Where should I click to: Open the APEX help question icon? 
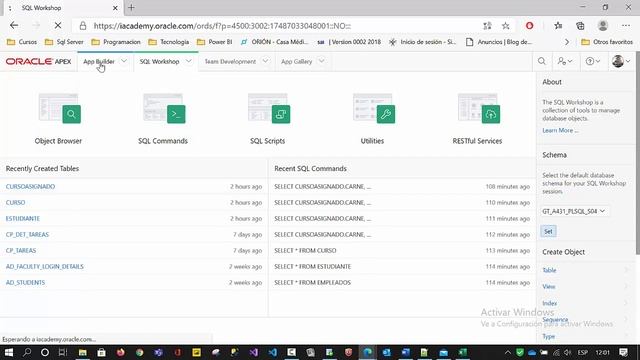(593, 61)
